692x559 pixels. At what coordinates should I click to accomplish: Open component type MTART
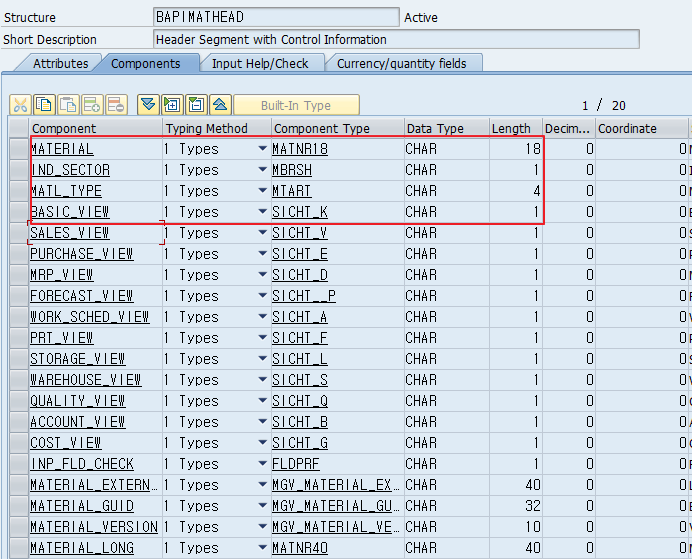pyautogui.click(x=292, y=191)
